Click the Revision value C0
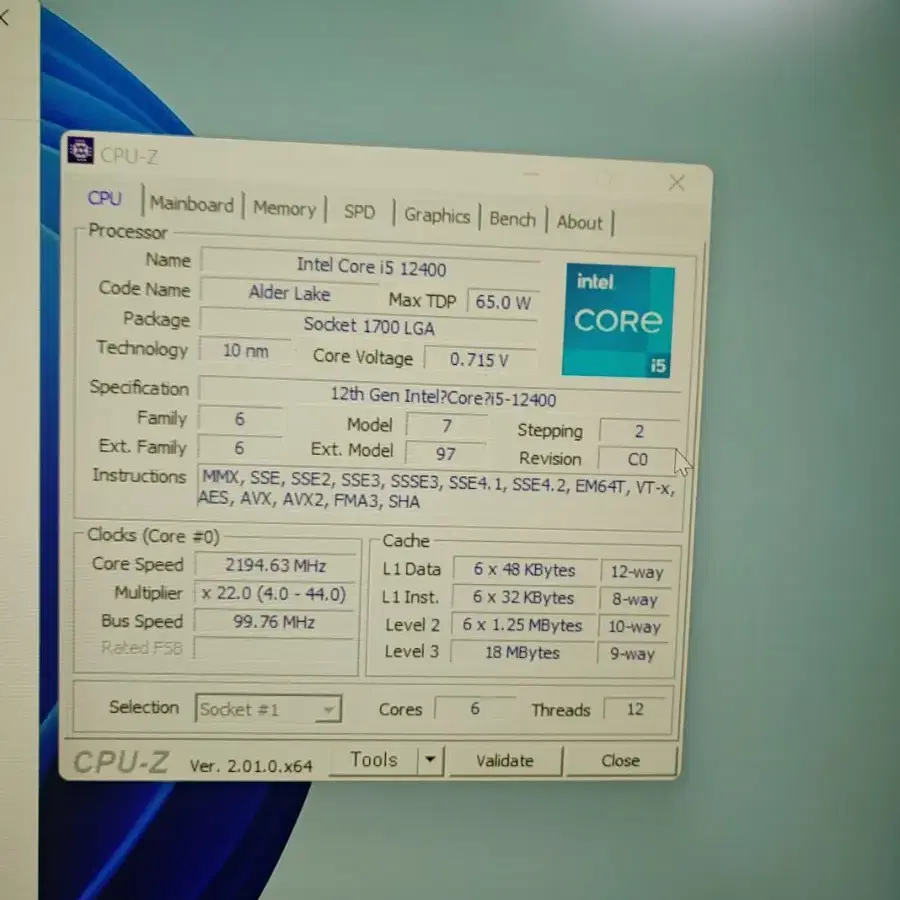 [638, 459]
